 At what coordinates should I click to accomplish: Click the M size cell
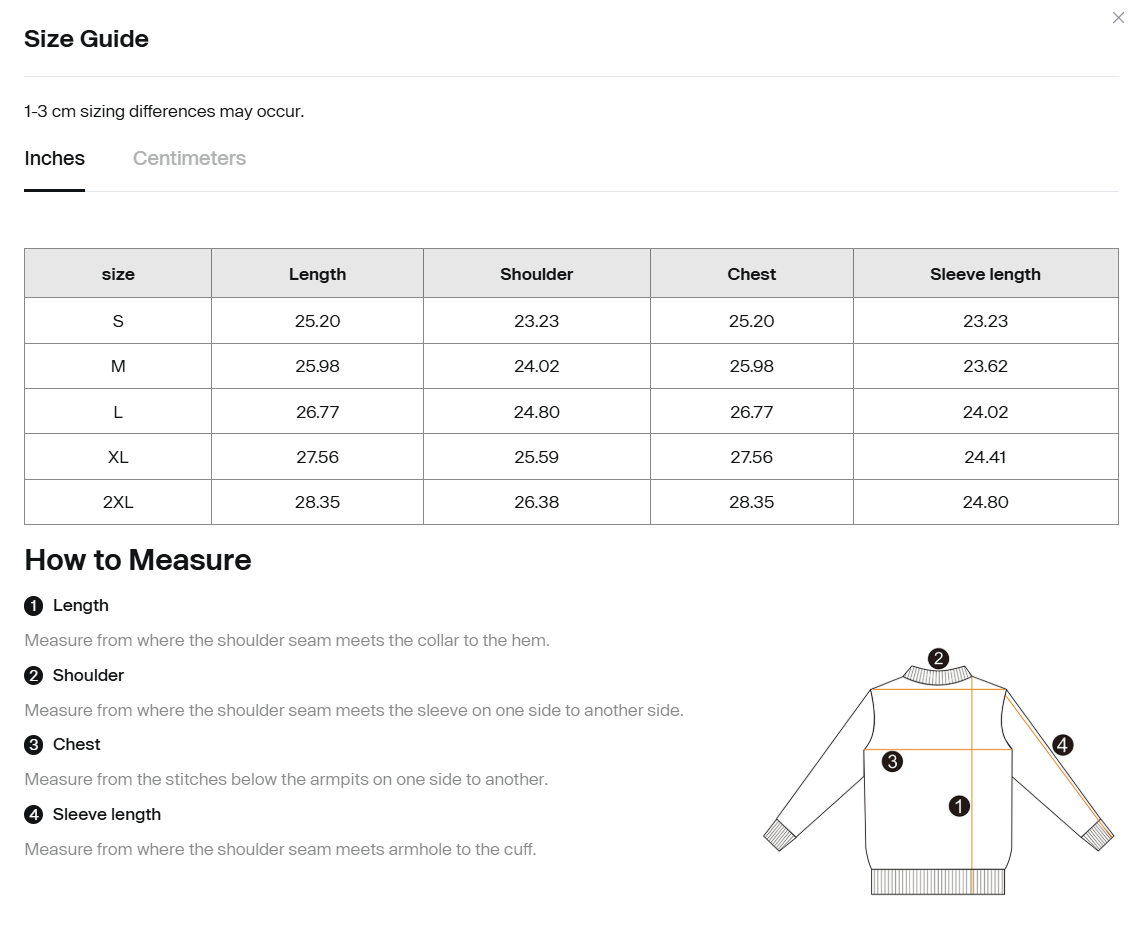(x=117, y=366)
